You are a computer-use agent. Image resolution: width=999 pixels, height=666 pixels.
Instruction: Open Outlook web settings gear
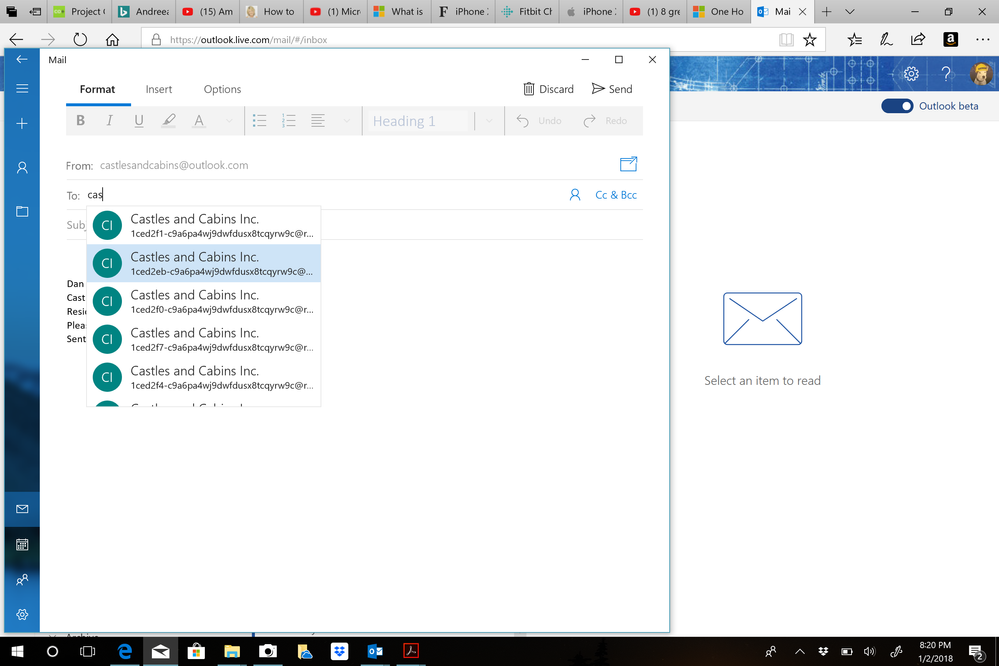pyautogui.click(x=911, y=73)
